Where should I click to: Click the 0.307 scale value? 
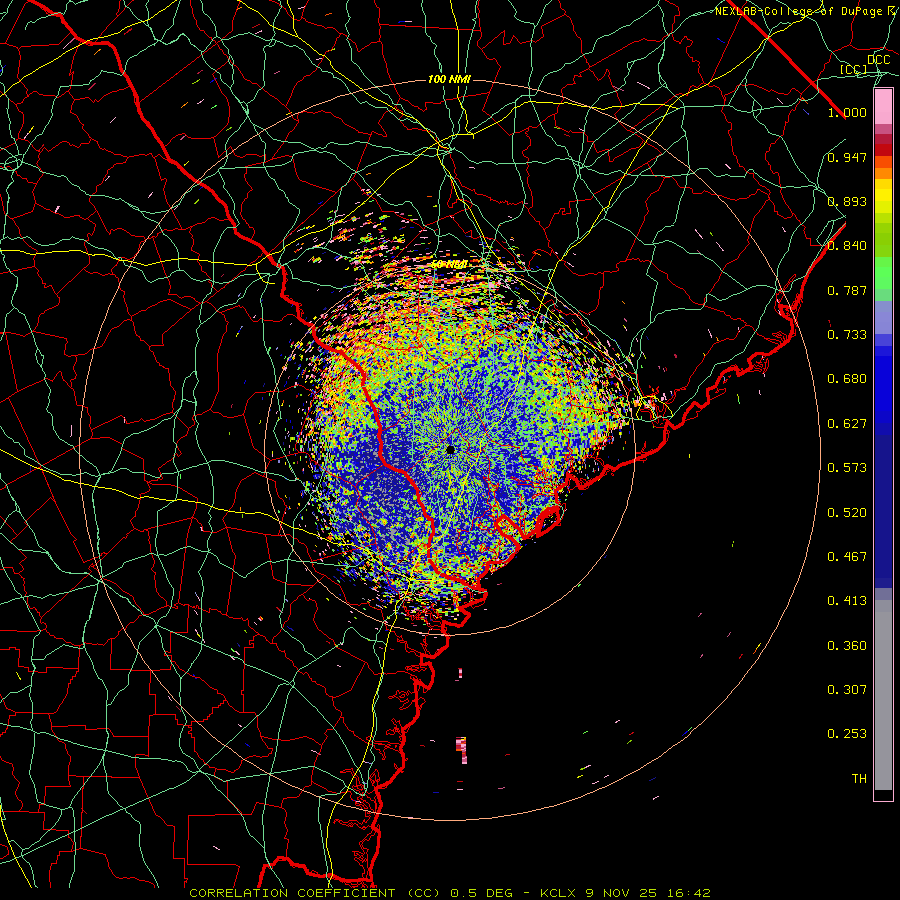(x=847, y=690)
